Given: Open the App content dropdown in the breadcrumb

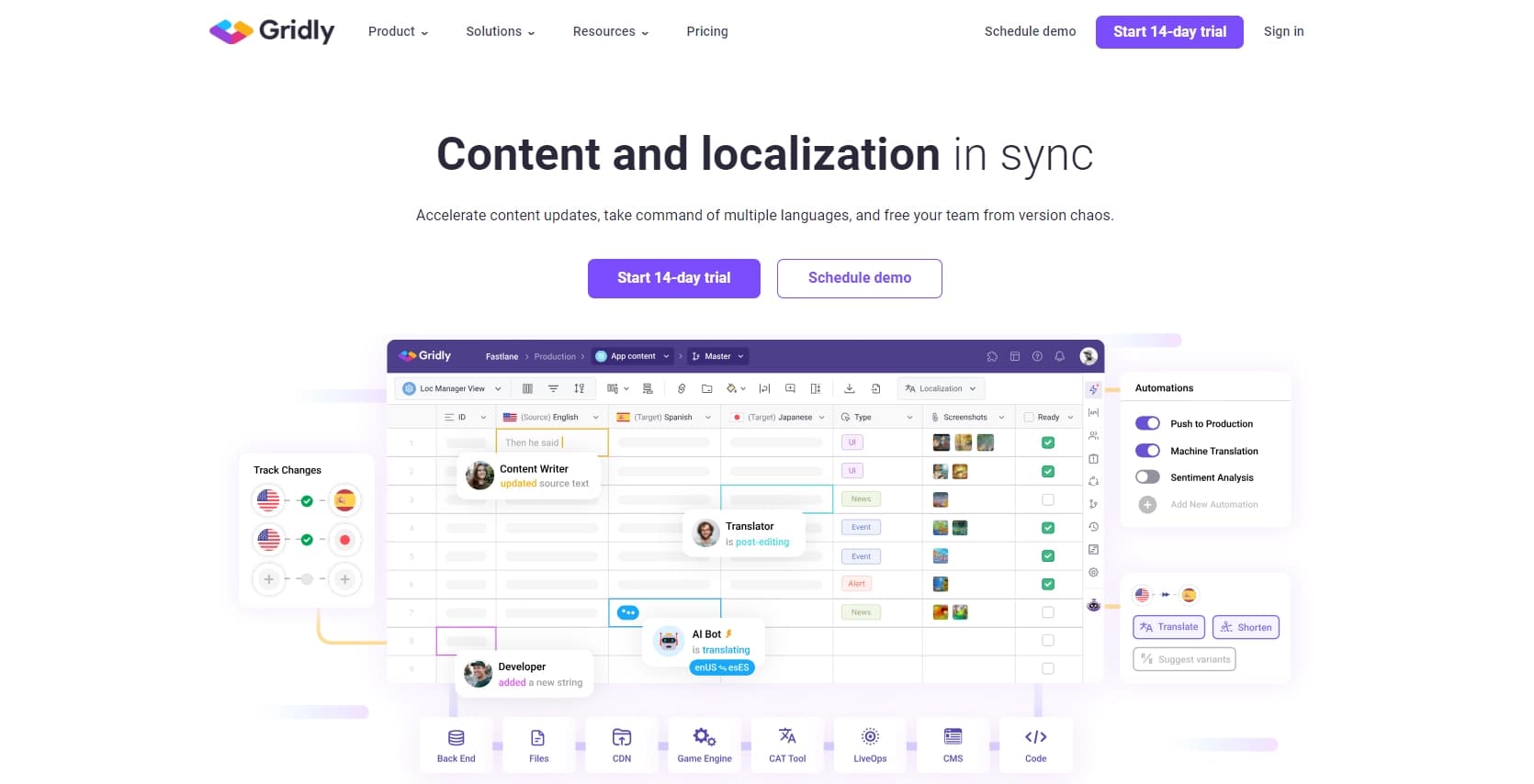Looking at the screenshot, I should pyautogui.click(x=633, y=356).
